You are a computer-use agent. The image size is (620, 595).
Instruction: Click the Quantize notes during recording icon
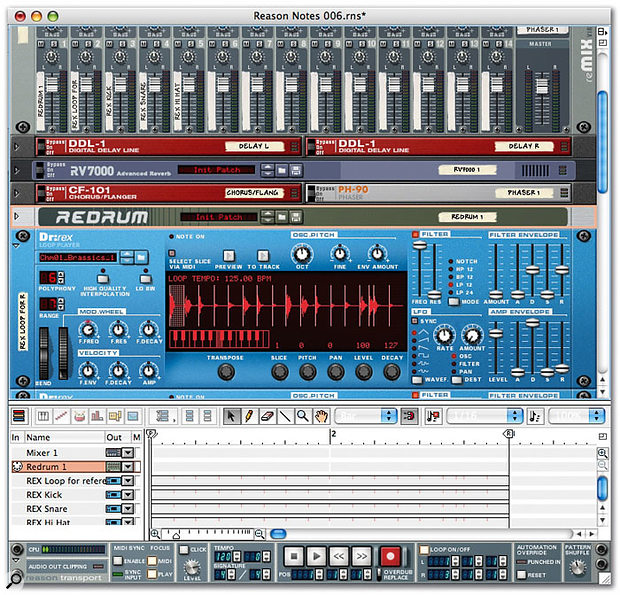[x=433, y=416]
